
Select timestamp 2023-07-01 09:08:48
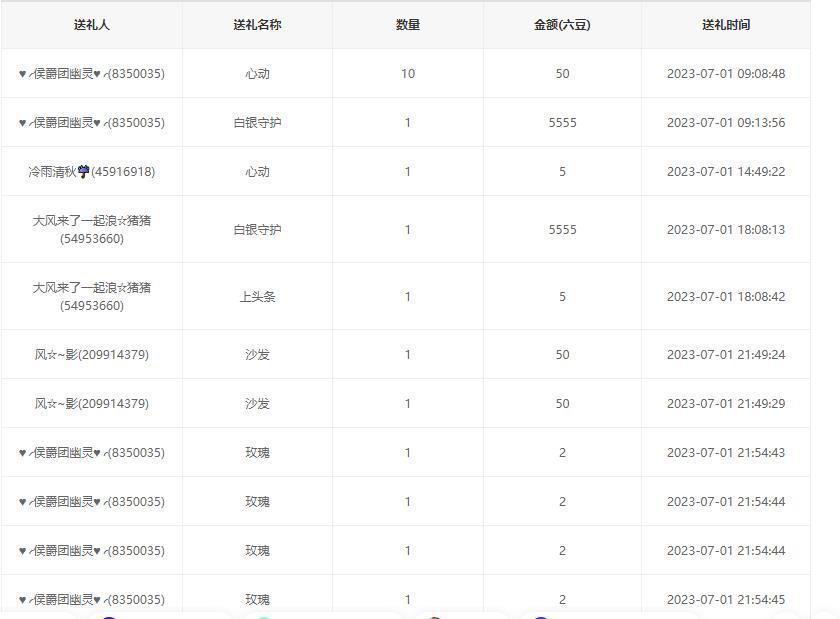(726, 73)
